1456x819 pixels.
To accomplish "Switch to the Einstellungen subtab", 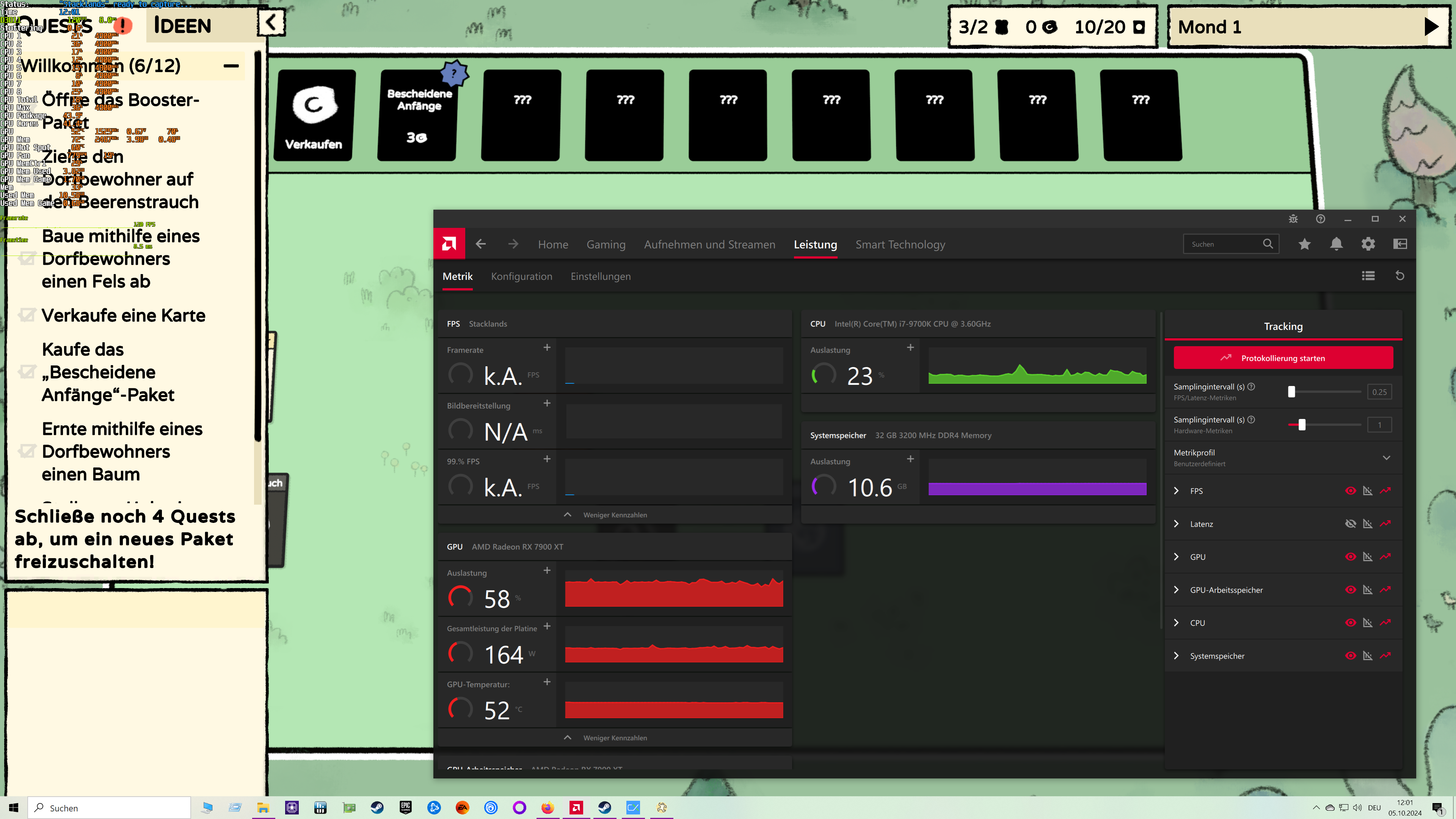I will [600, 276].
